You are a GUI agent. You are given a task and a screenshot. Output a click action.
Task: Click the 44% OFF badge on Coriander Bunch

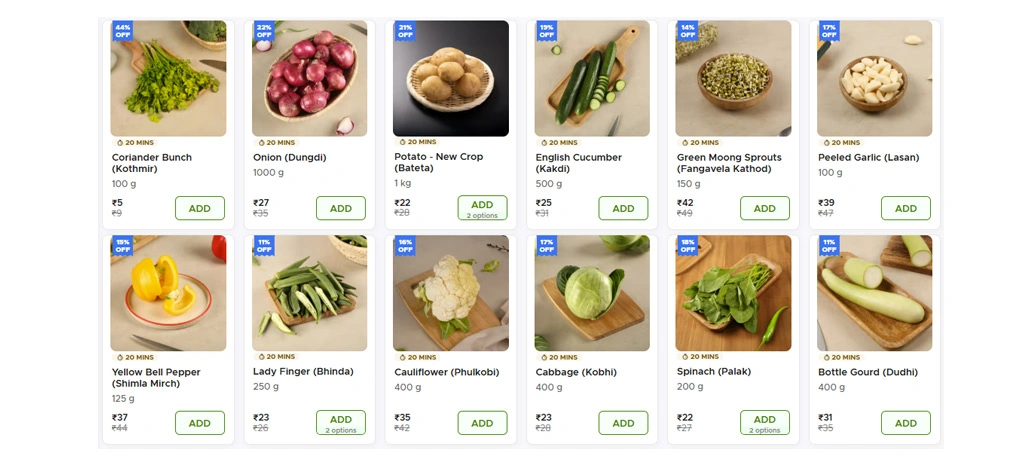pyautogui.click(x=123, y=31)
